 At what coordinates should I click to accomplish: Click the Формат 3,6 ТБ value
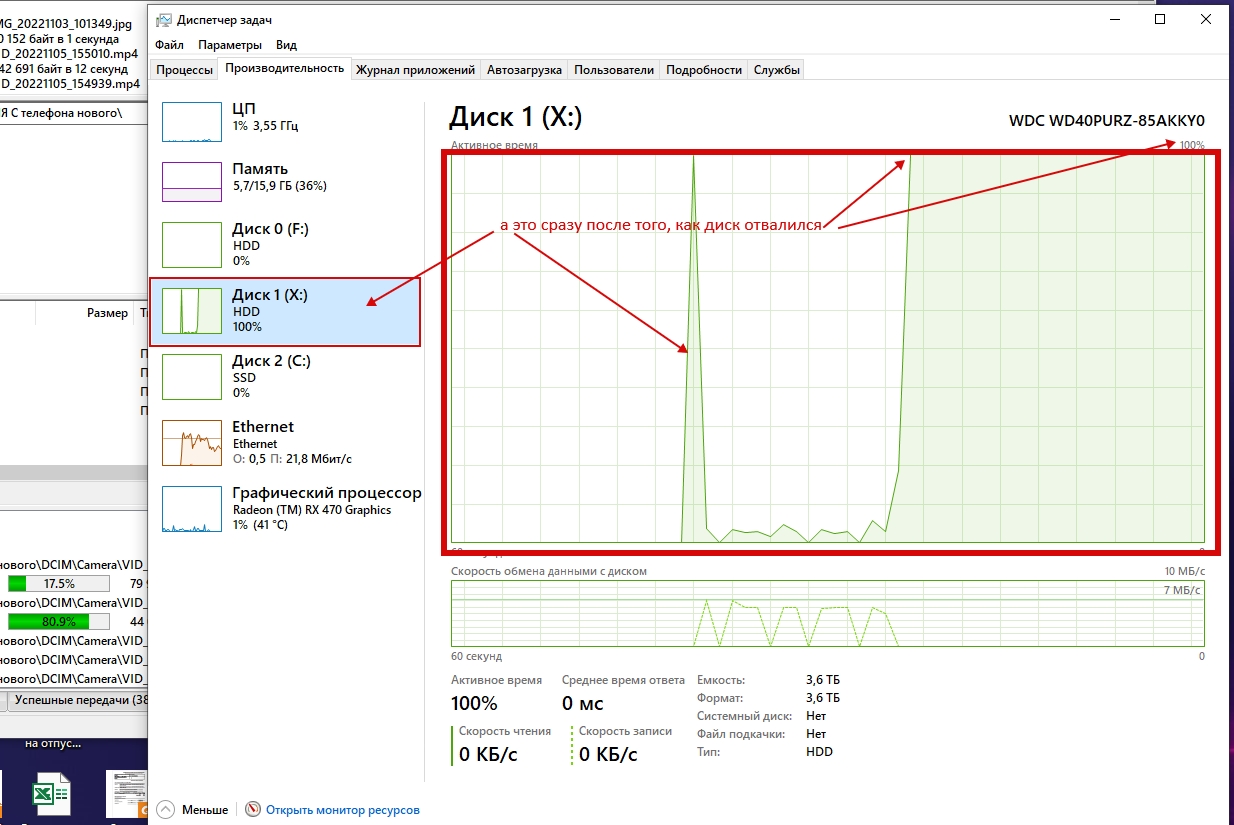point(822,698)
